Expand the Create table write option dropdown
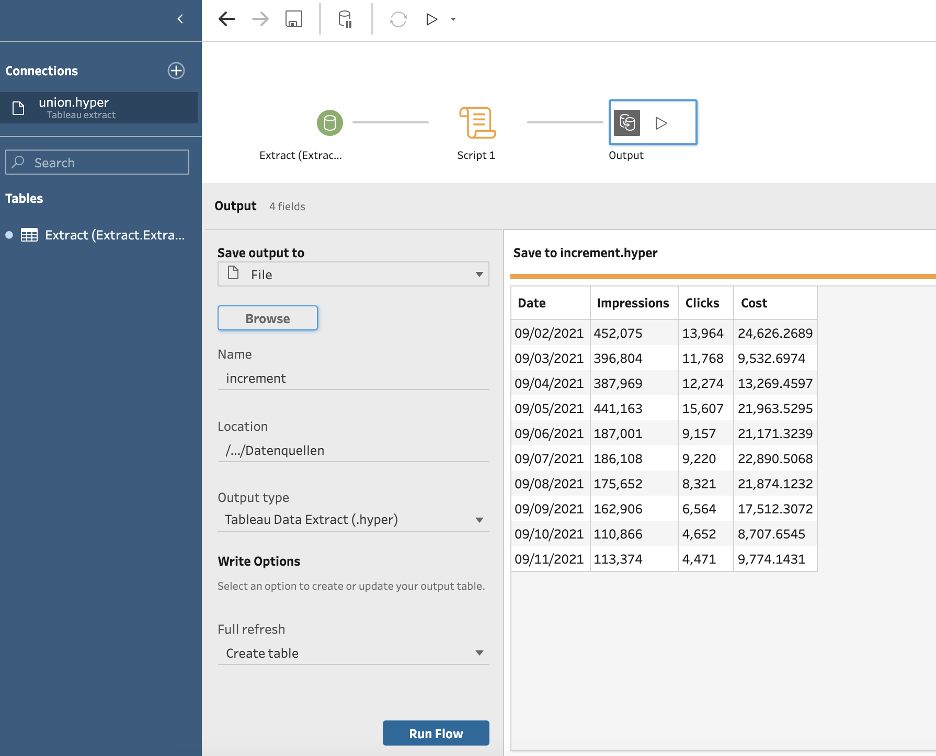936x756 pixels. click(x=353, y=653)
